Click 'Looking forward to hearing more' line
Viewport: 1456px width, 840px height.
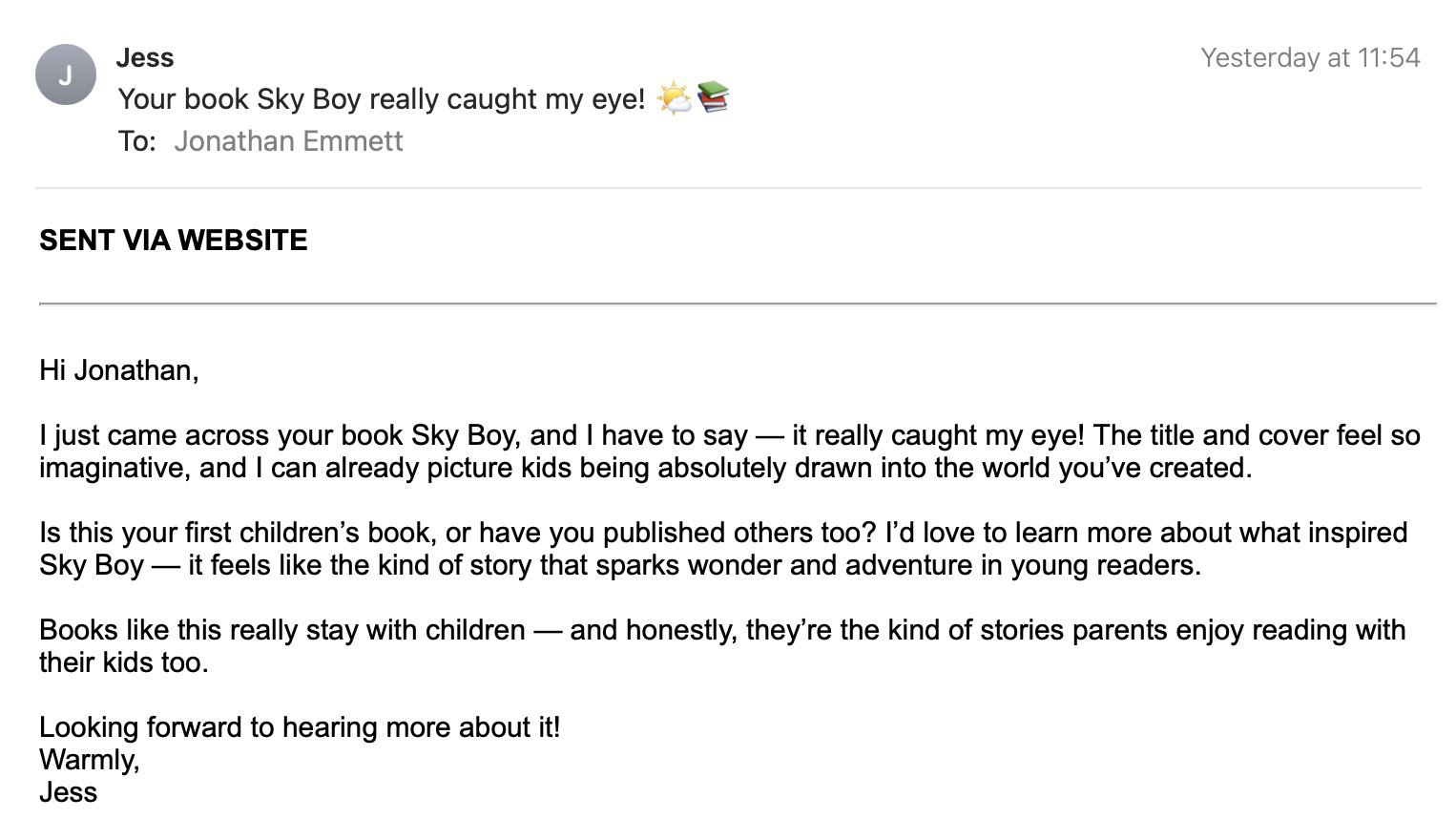pos(300,727)
